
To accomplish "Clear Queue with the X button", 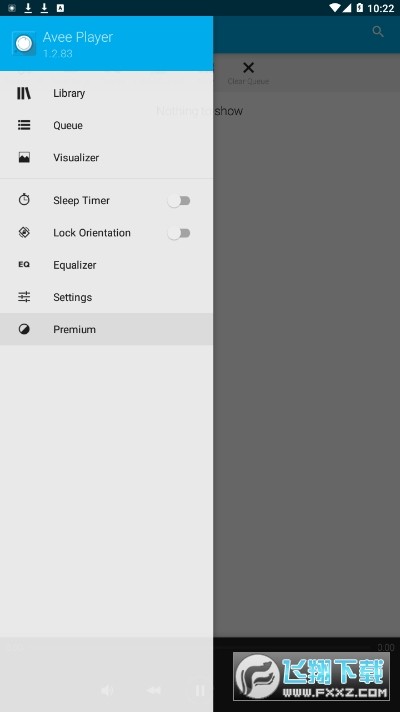I will point(248,68).
